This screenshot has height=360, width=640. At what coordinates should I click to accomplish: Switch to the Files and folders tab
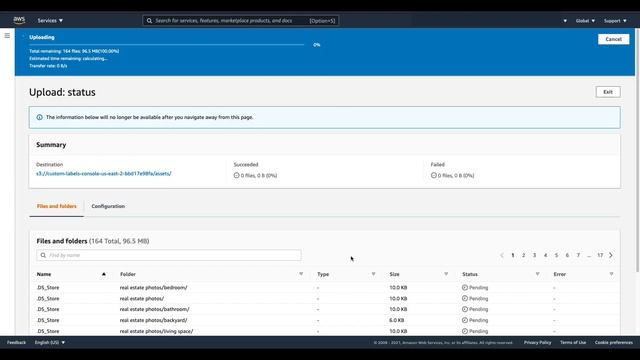(57, 206)
